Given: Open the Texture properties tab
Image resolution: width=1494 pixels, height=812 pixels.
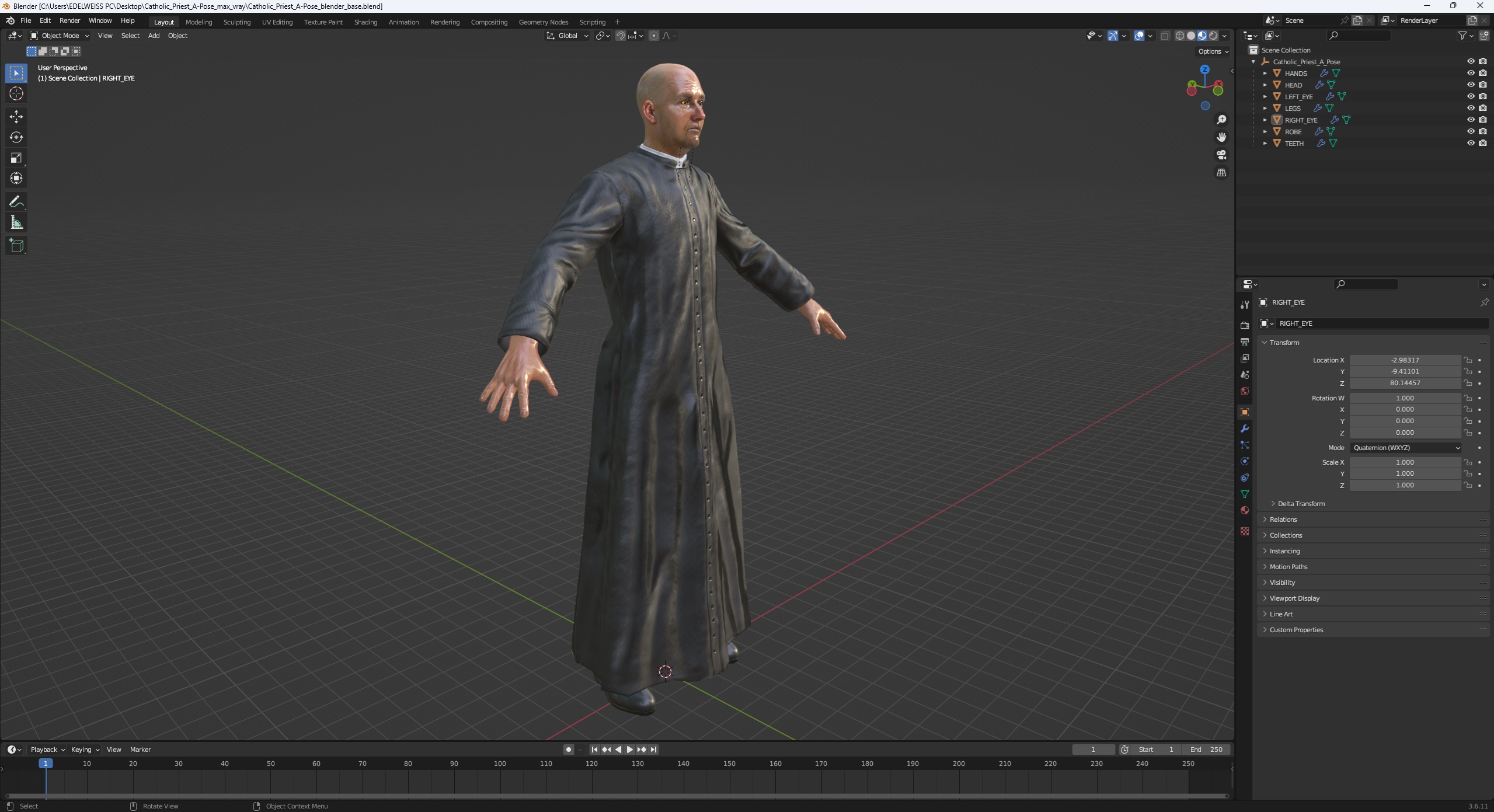Looking at the screenshot, I should click(x=1245, y=531).
